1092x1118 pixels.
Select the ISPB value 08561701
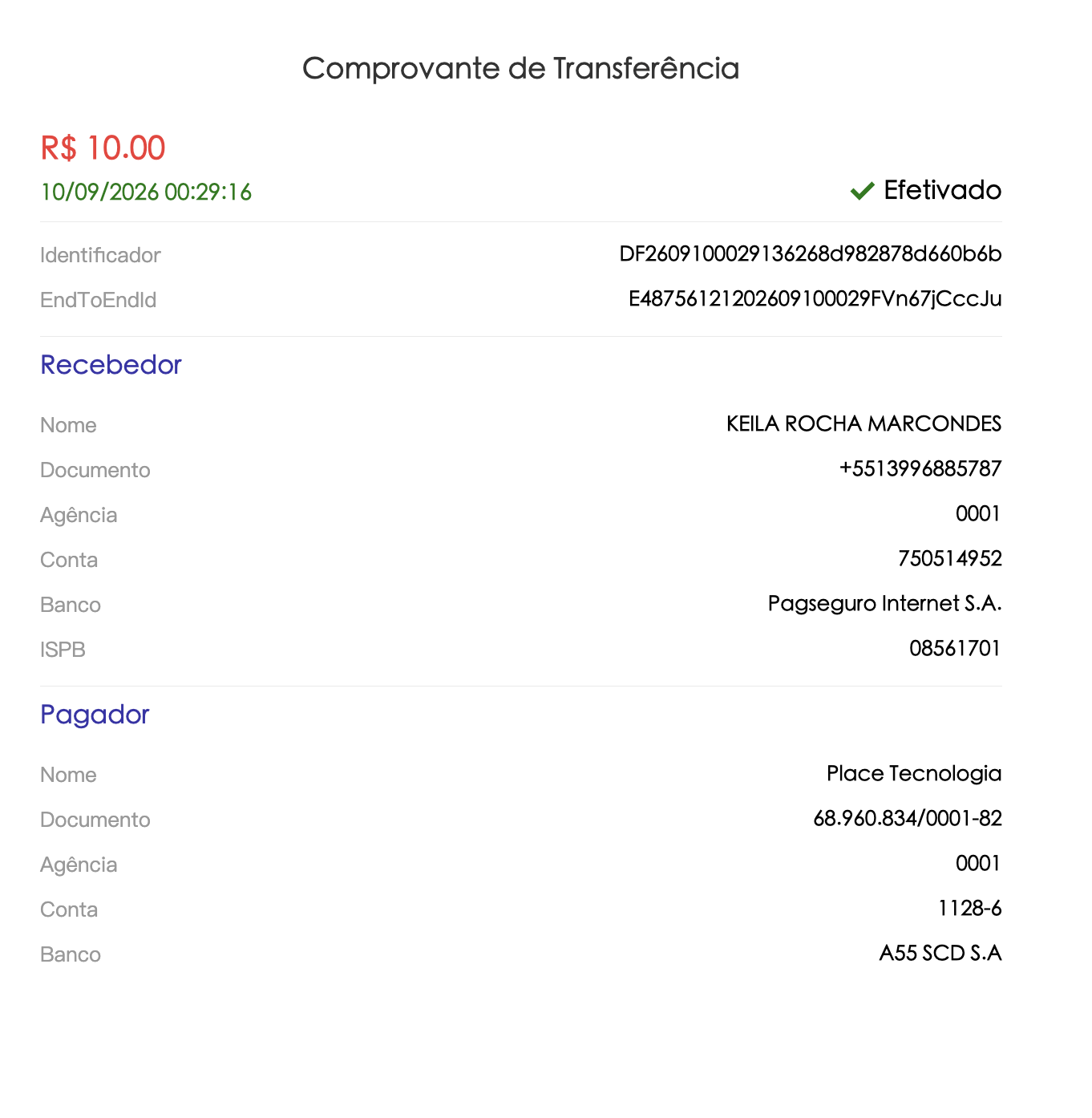(x=955, y=648)
